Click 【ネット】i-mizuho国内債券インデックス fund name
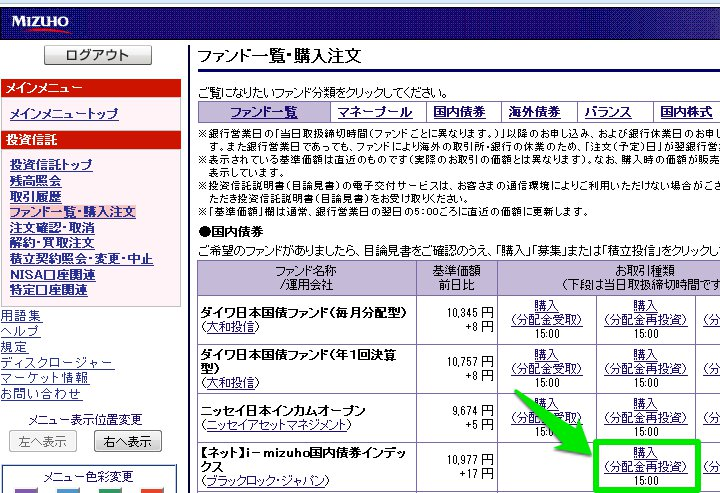The height and width of the screenshot is (493, 720). pyautogui.click(x=303, y=459)
